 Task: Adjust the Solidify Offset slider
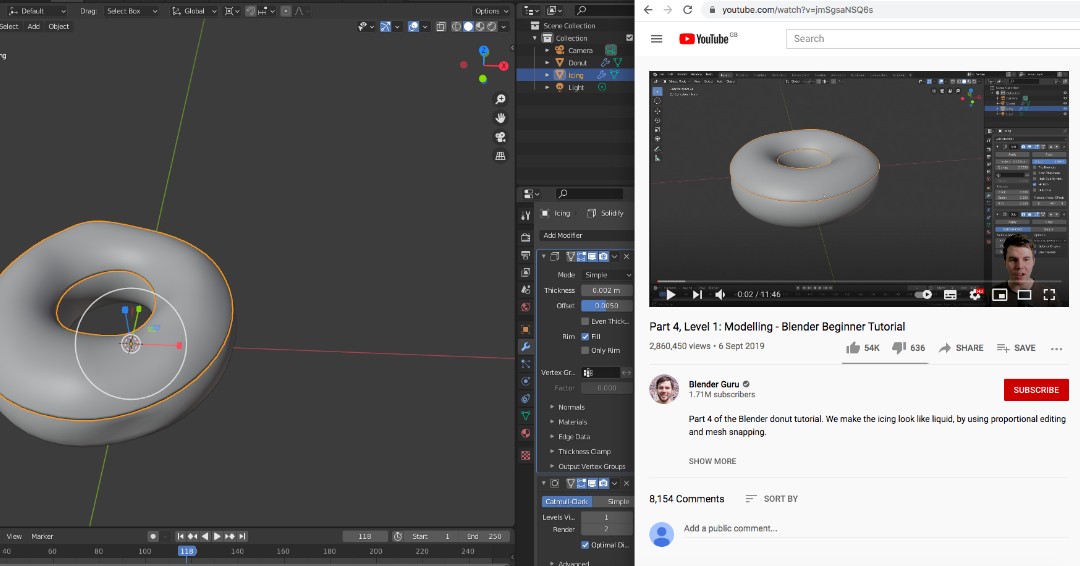coord(607,306)
